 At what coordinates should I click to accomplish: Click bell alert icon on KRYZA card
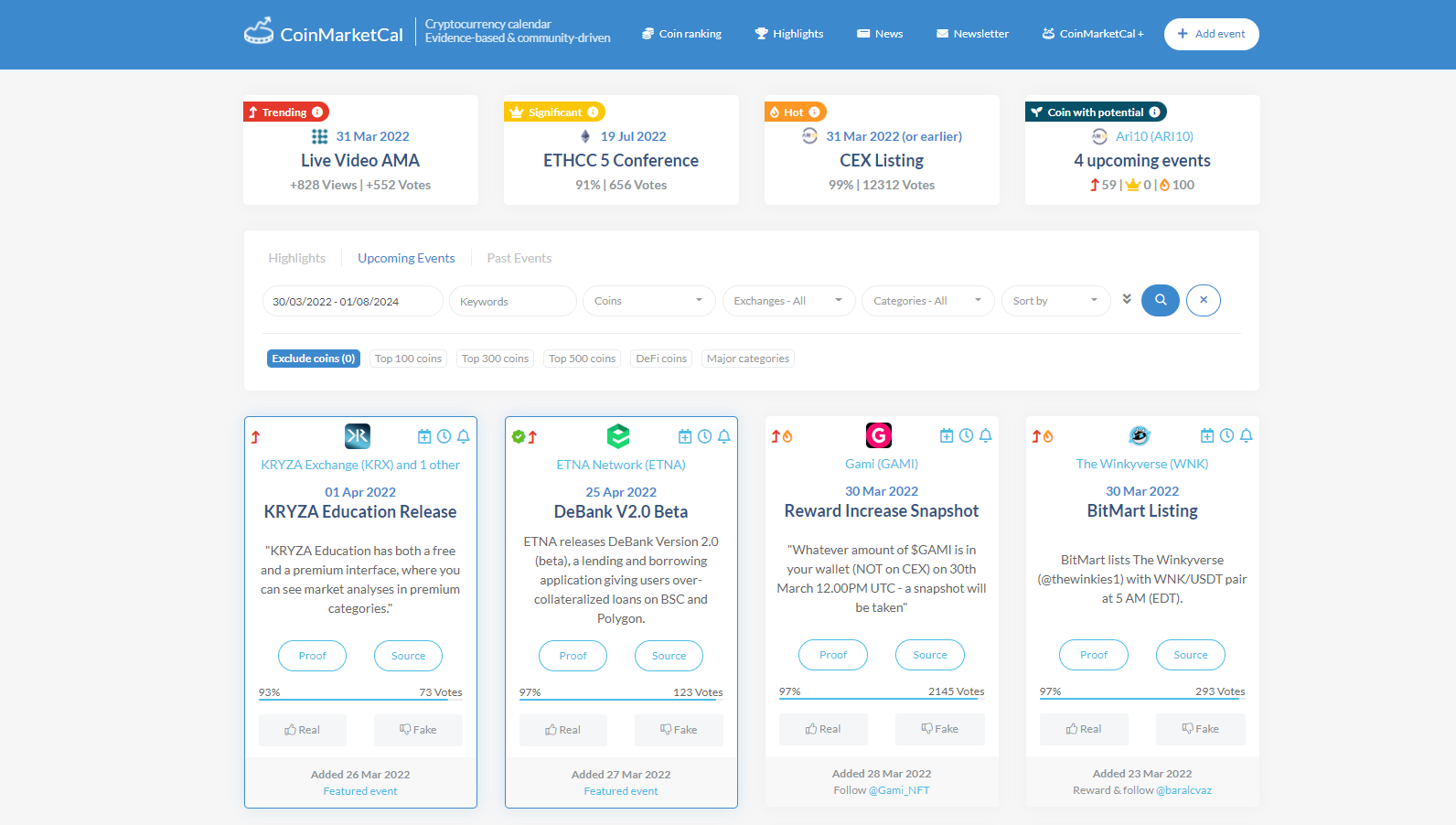click(x=464, y=436)
